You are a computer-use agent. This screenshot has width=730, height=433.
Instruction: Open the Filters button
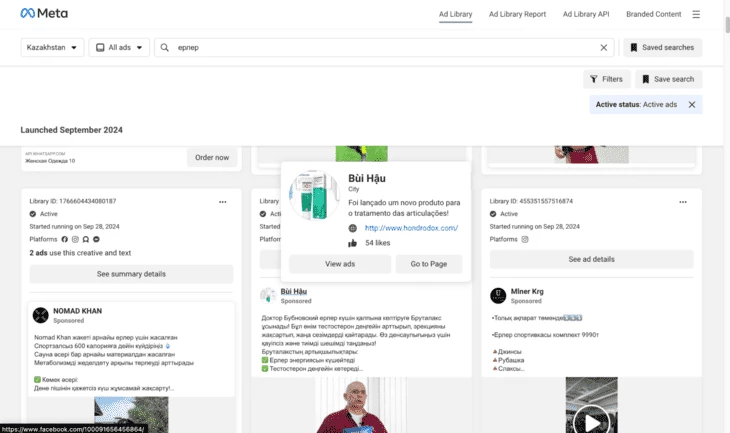click(x=607, y=79)
